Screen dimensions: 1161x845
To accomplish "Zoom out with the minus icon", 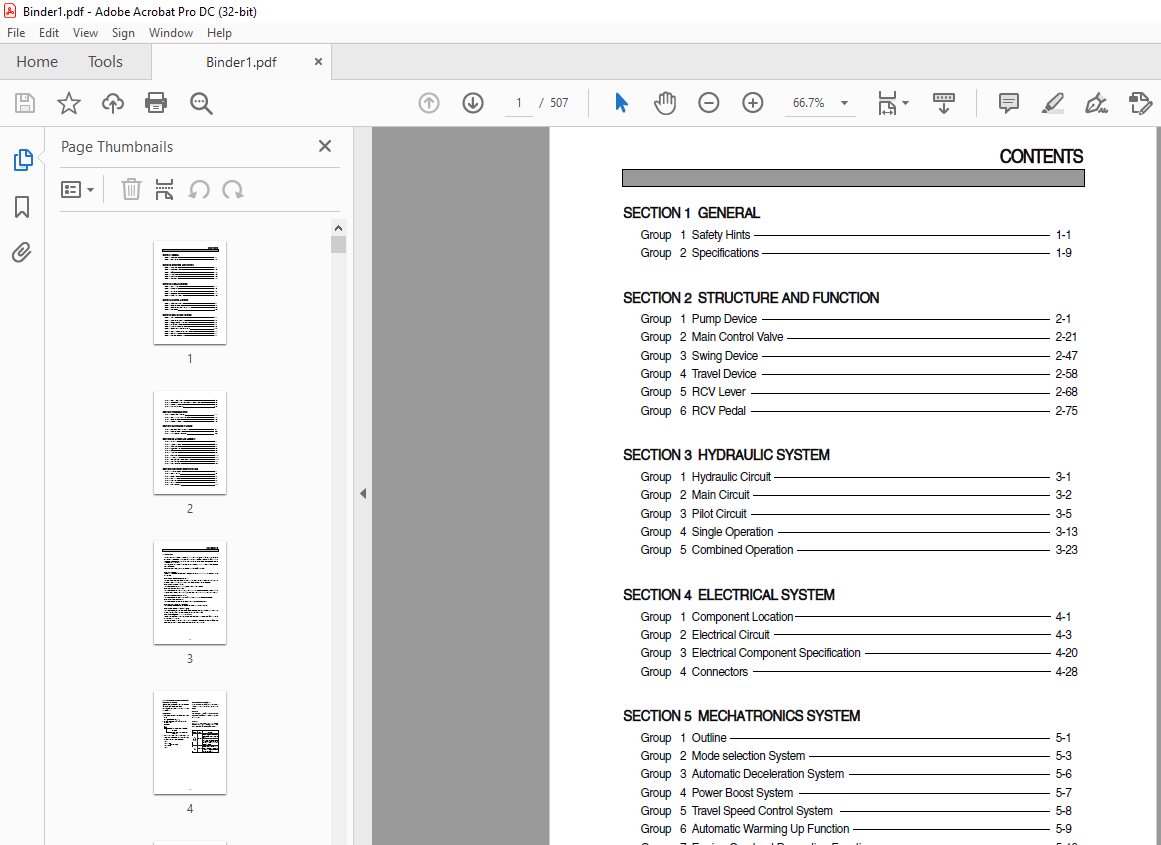I will pos(709,103).
